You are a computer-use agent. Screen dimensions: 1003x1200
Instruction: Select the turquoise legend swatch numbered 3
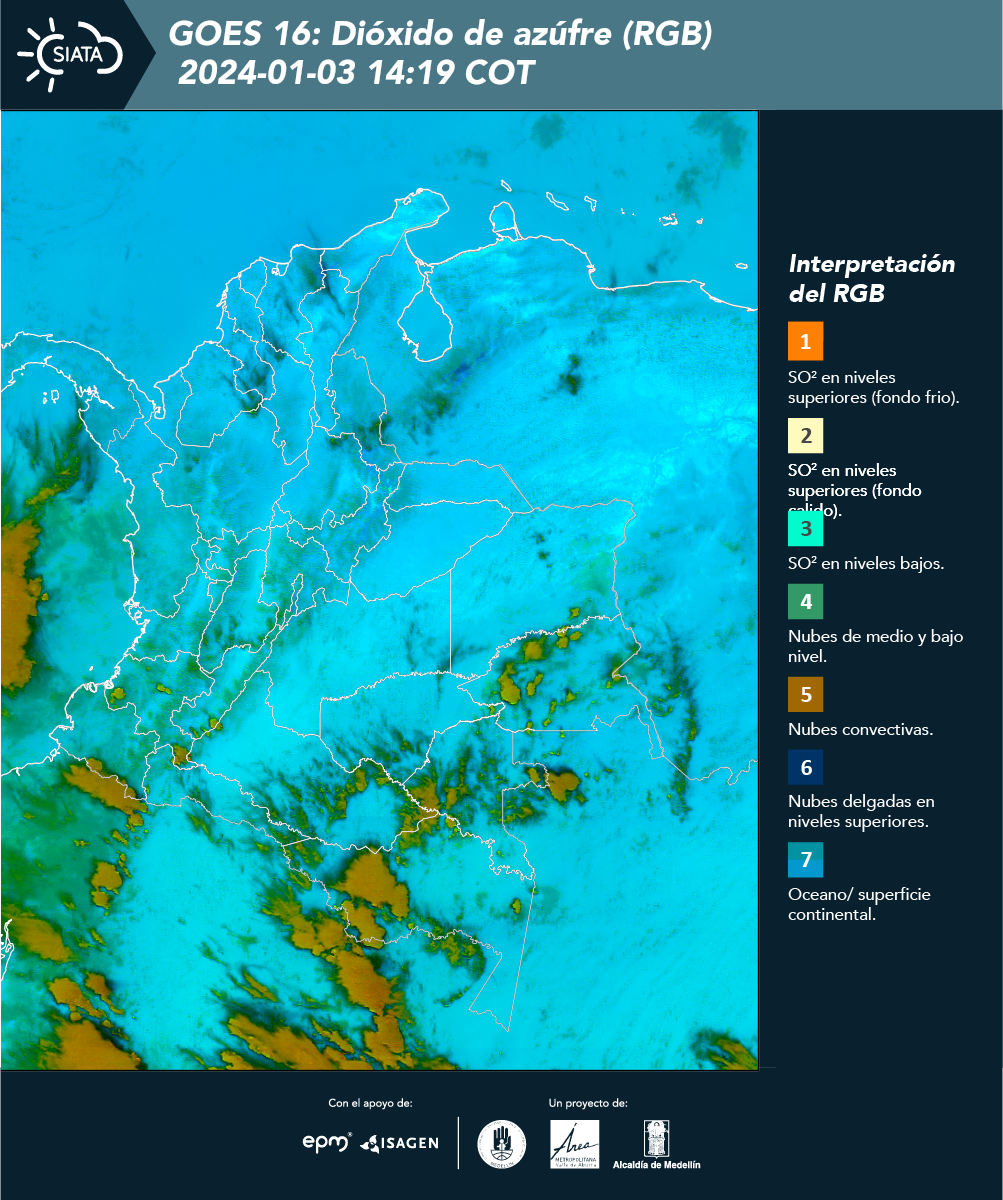pos(805,528)
